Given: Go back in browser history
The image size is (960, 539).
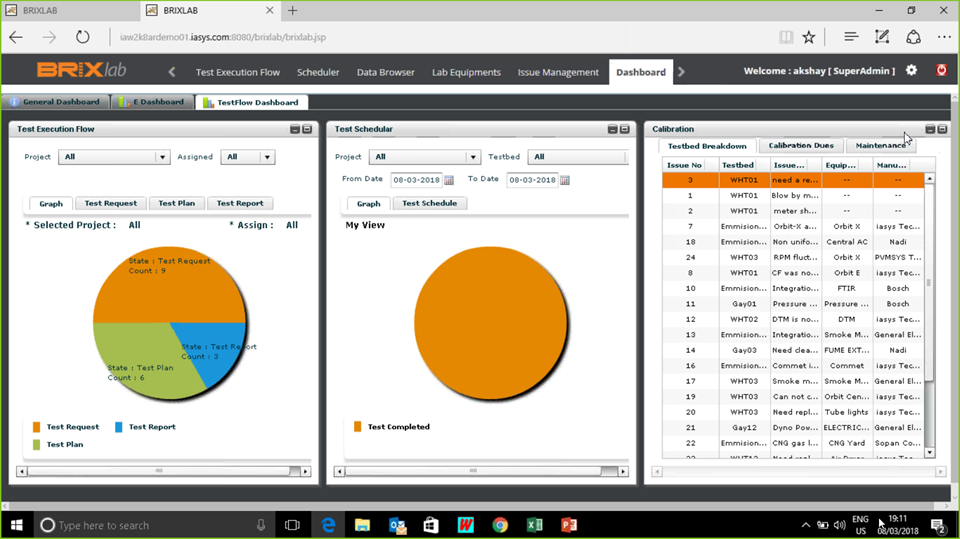Looking at the screenshot, I should click(16, 37).
